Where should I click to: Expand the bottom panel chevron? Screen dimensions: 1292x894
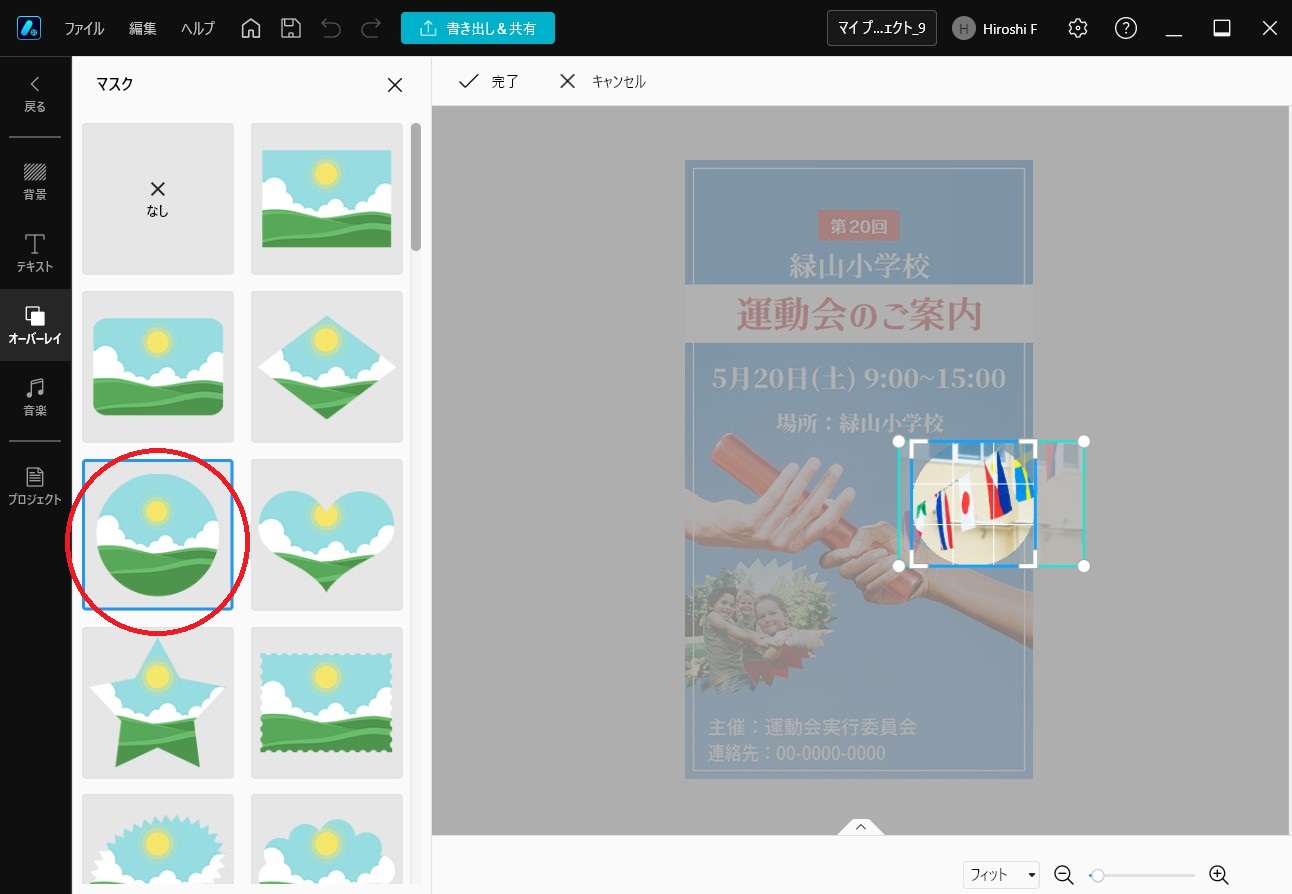pos(861,826)
